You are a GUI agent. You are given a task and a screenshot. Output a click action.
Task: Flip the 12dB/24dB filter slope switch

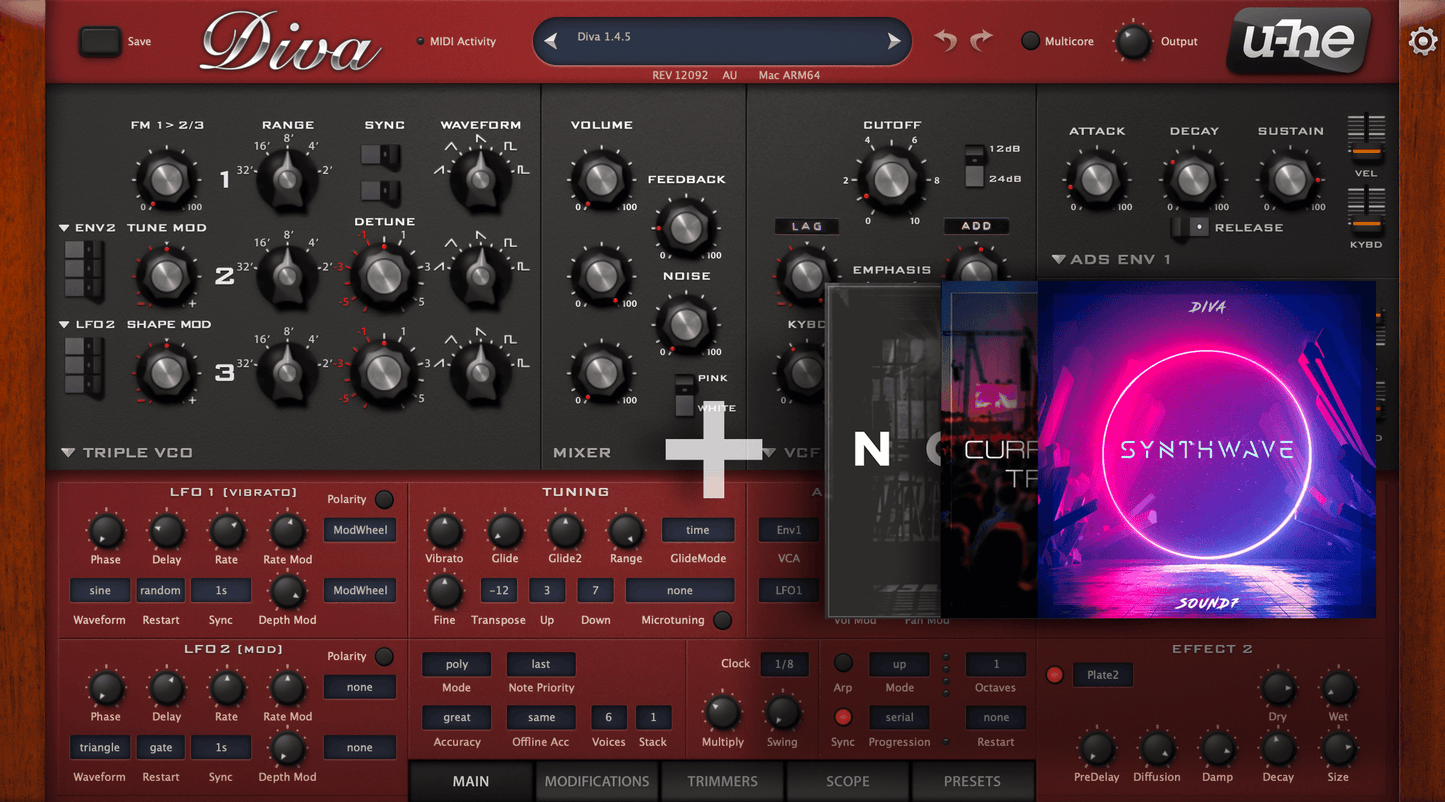point(974,165)
